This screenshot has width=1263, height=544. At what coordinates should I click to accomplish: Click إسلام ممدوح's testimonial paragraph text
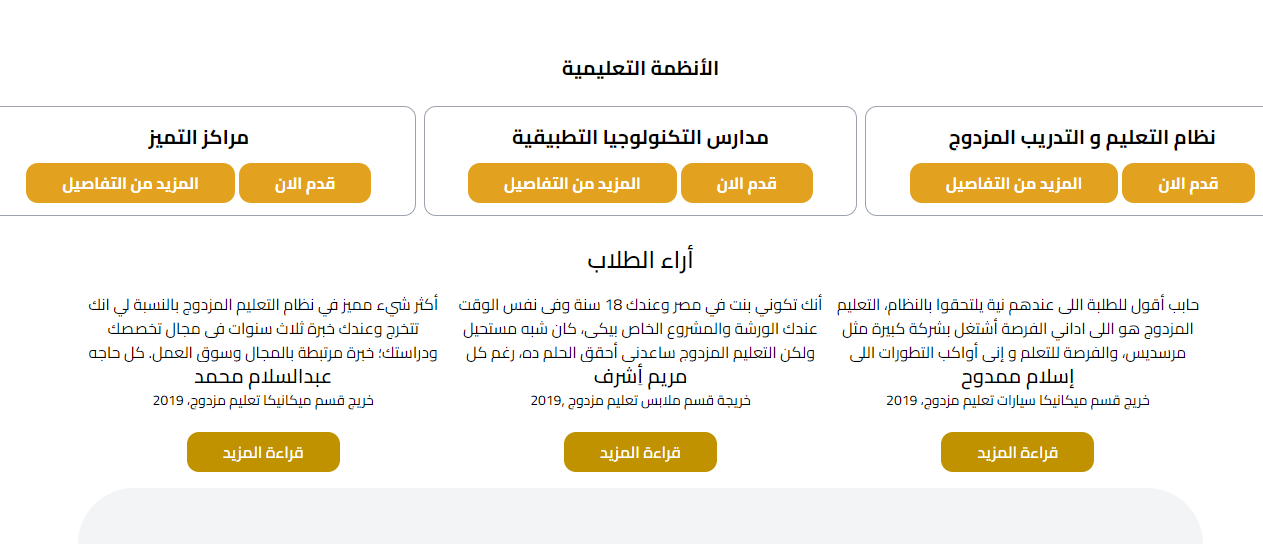(x=1017, y=329)
